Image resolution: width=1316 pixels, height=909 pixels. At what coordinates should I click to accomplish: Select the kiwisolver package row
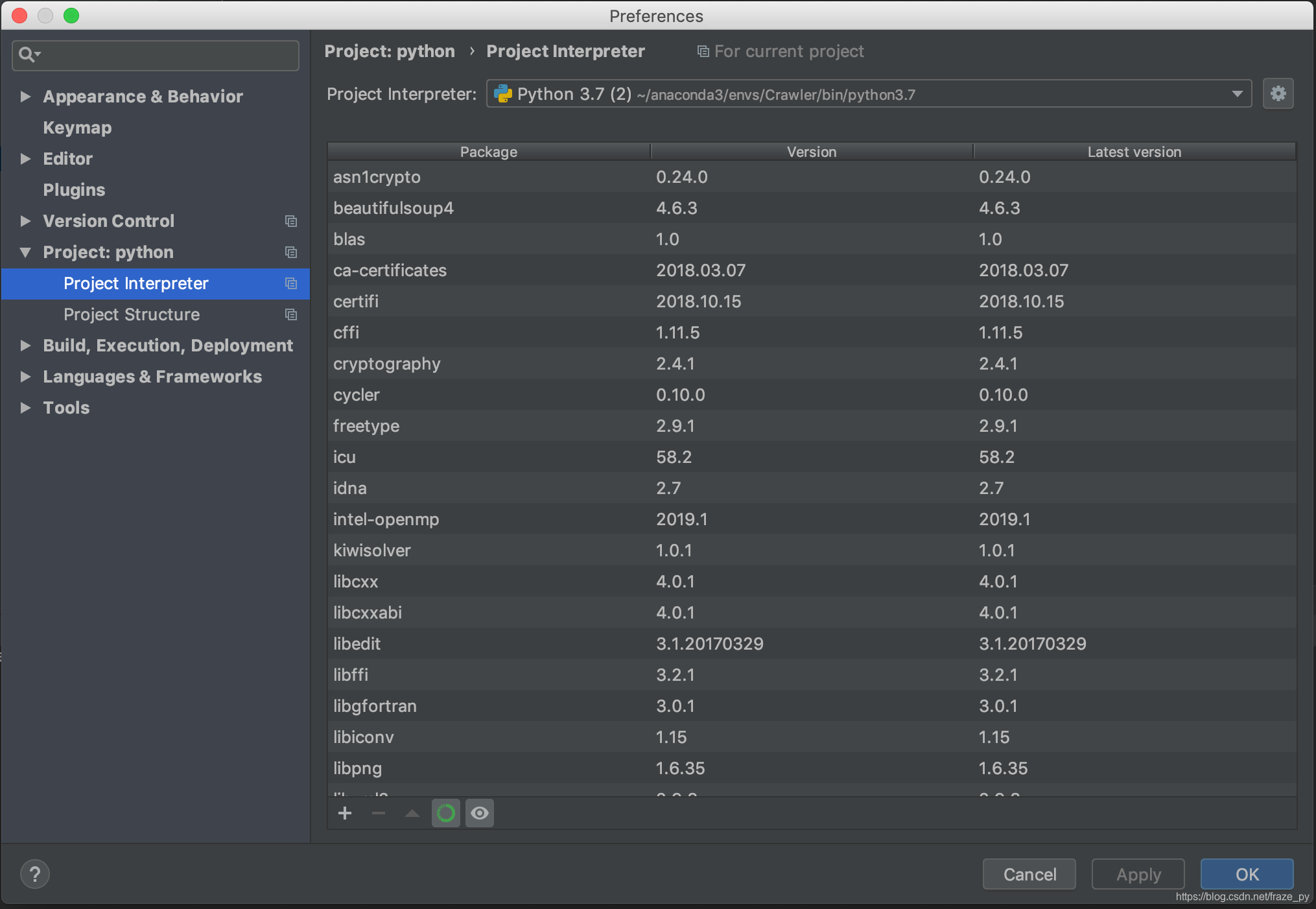[x=812, y=550]
